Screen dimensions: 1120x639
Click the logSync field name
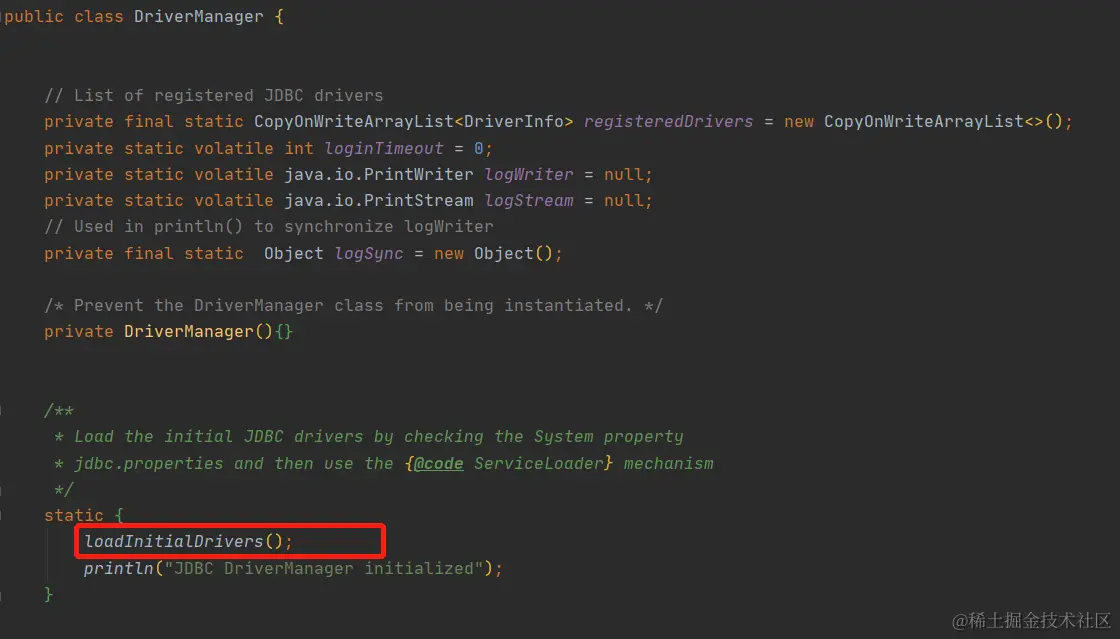[369, 253]
